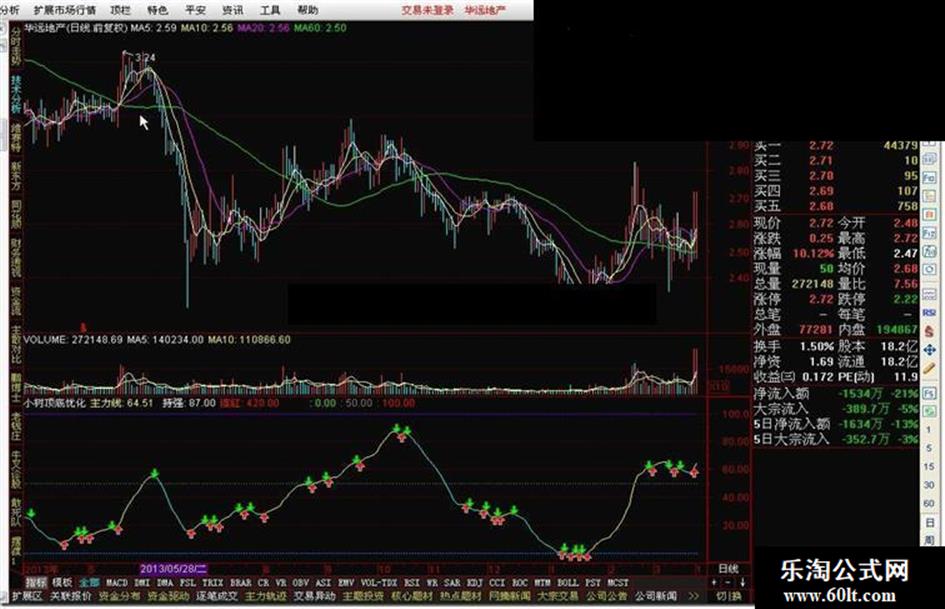Image resolution: width=945 pixels, height=609 pixels.
Task: Expand more bottom tabs with >> arrow
Action: [694, 596]
